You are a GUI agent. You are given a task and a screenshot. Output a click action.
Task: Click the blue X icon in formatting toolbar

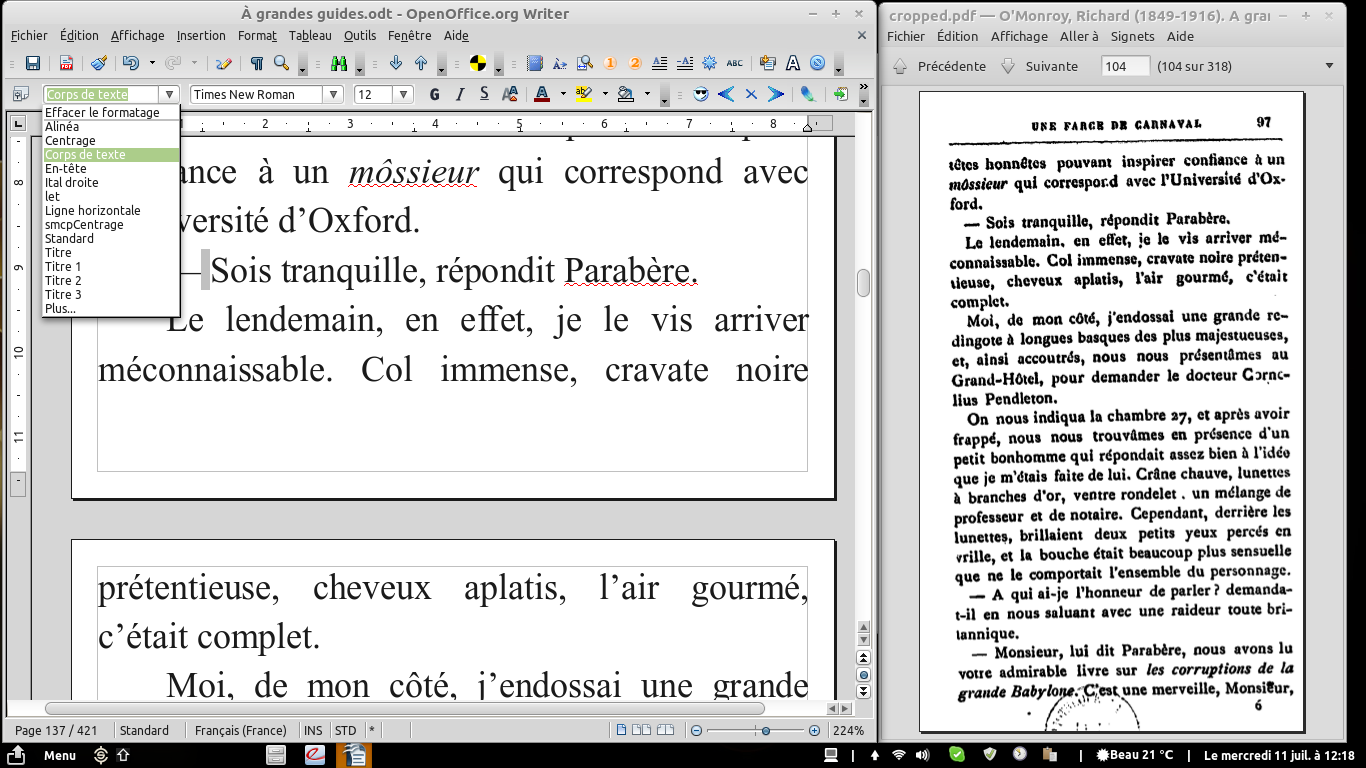click(751, 94)
